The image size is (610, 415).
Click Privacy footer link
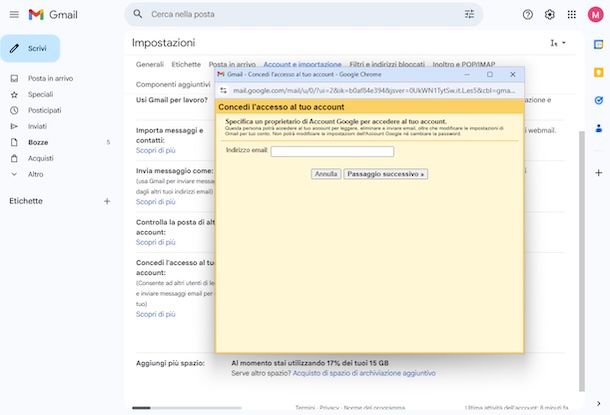click(330, 408)
